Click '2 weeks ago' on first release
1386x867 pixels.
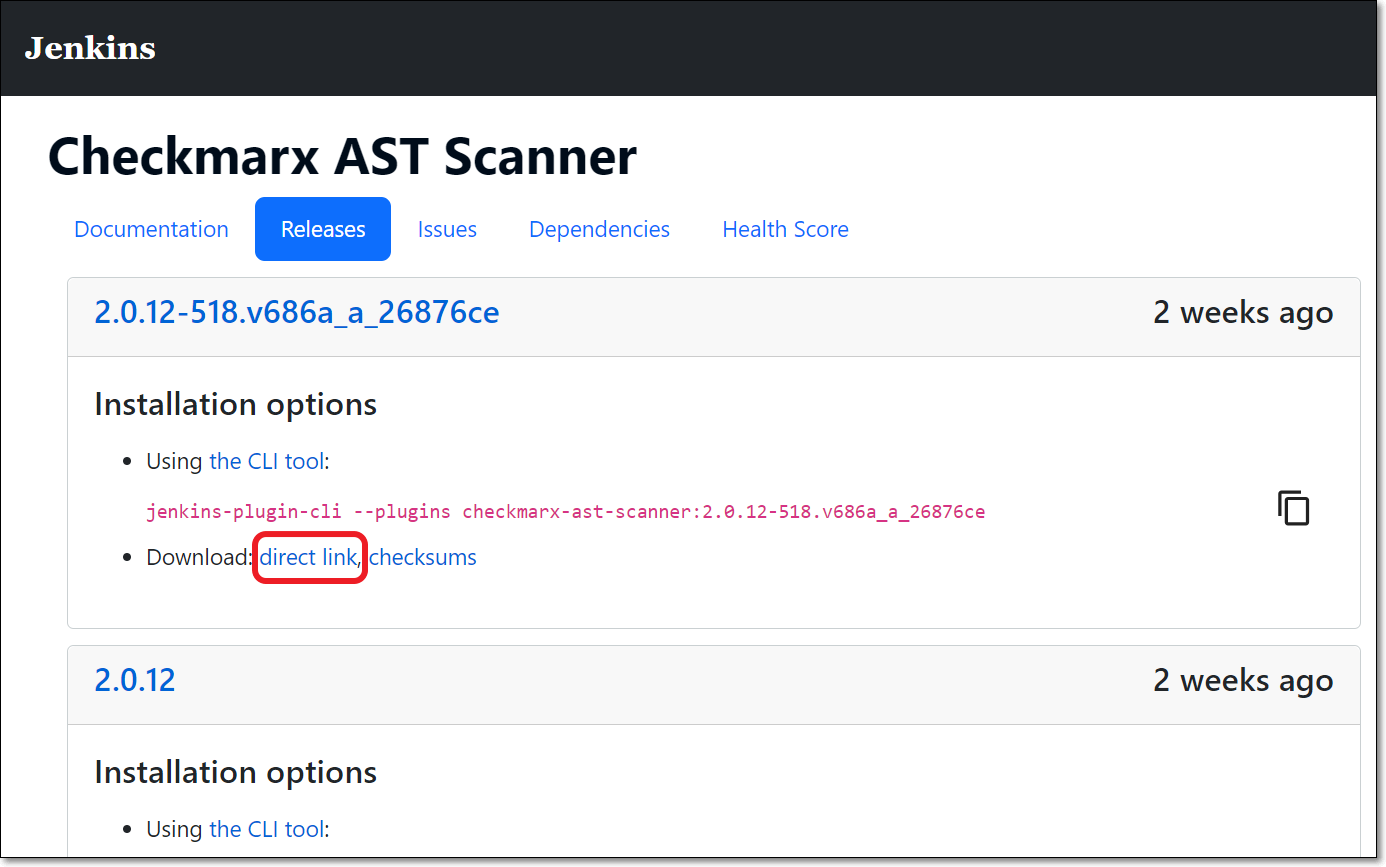click(x=1242, y=313)
